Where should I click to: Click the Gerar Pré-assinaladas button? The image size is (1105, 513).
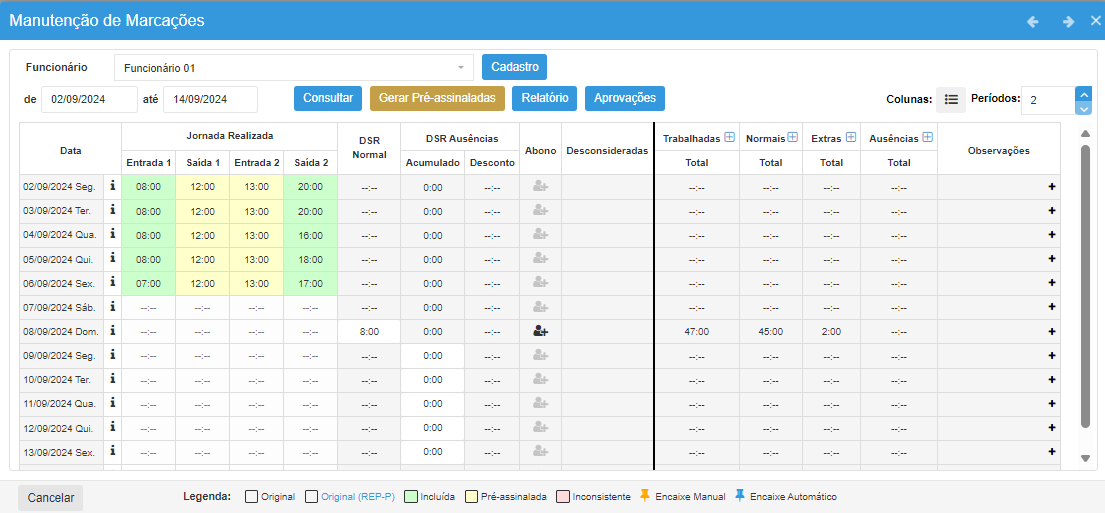point(437,98)
